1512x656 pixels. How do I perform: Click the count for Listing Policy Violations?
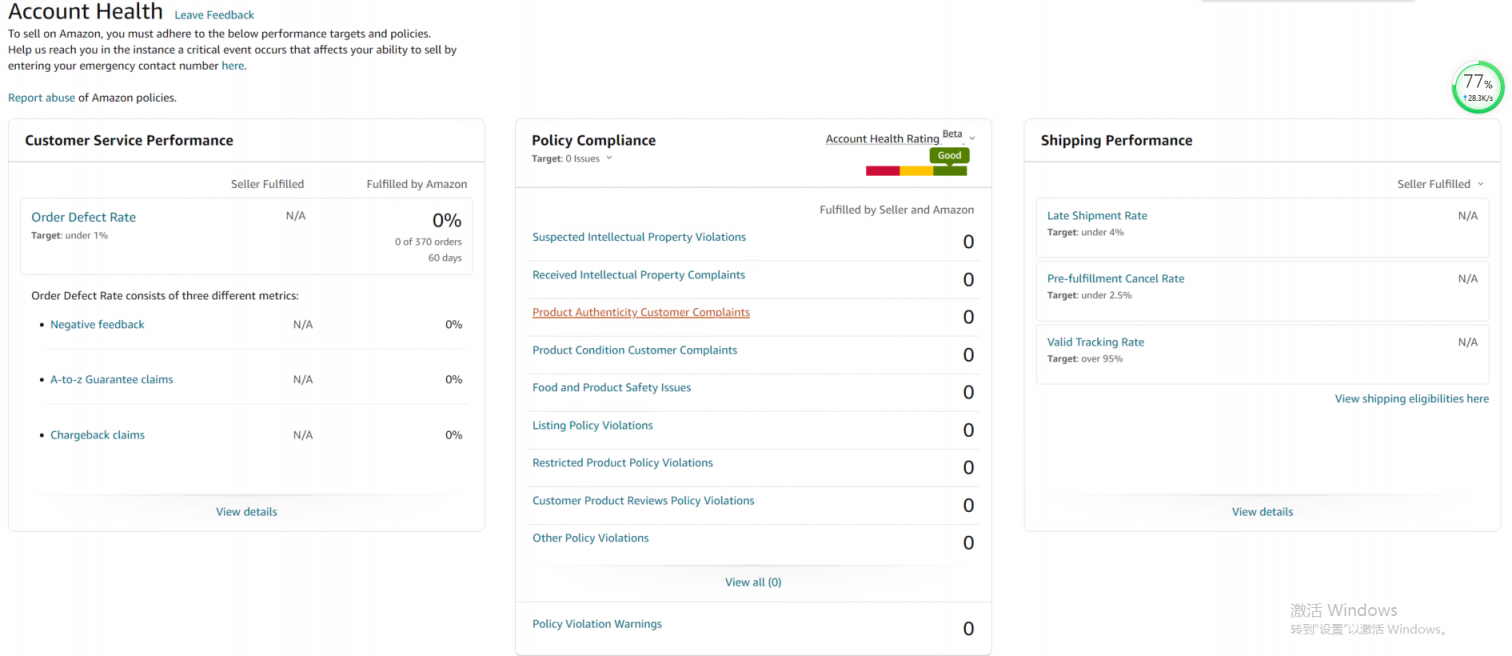pos(968,430)
